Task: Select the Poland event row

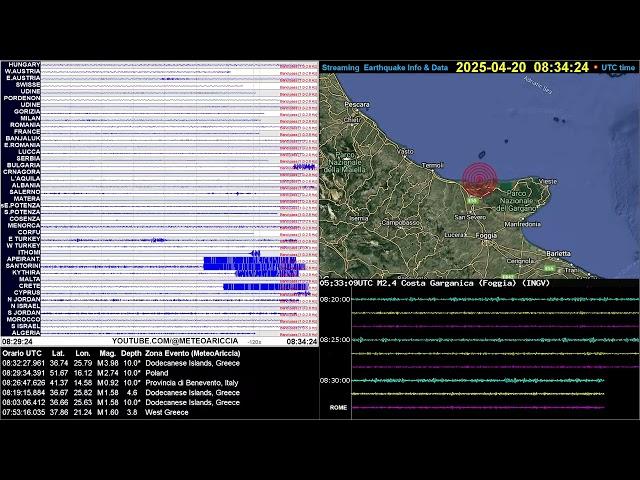Action: (x=85, y=373)
